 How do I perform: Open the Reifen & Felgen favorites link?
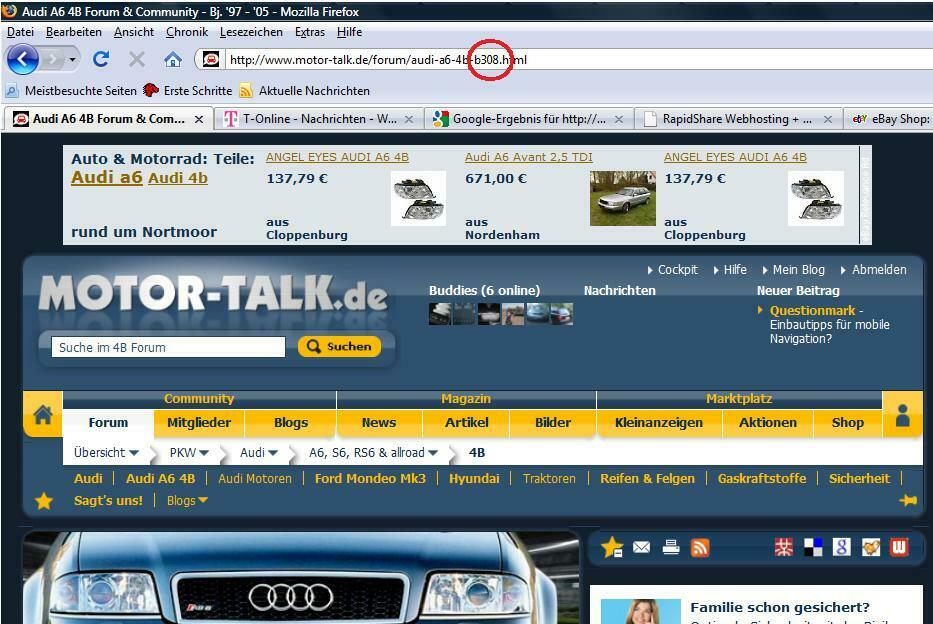click(x=647, y=479)
